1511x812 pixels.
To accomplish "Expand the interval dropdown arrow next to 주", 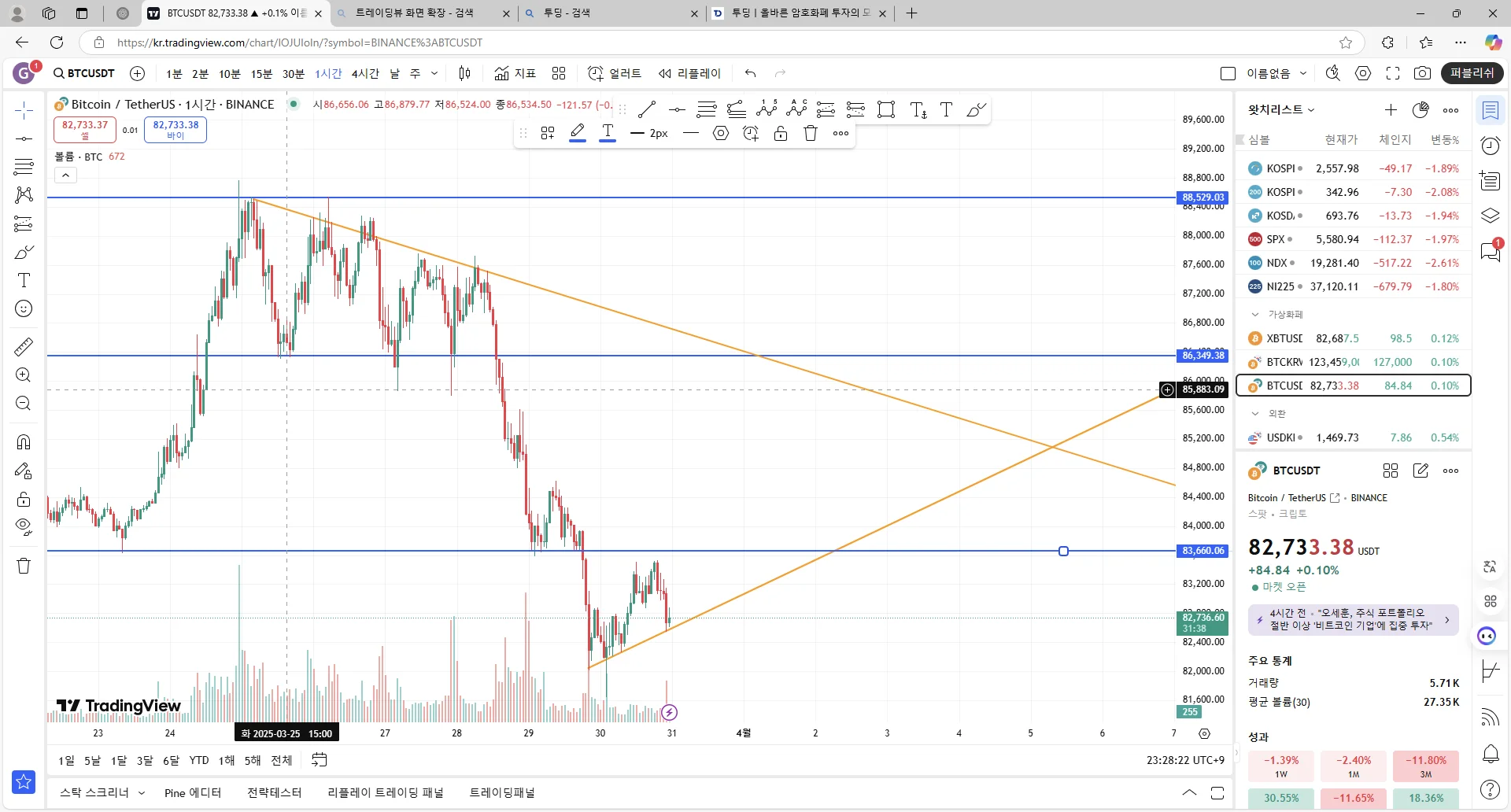I will pos(434,73).
